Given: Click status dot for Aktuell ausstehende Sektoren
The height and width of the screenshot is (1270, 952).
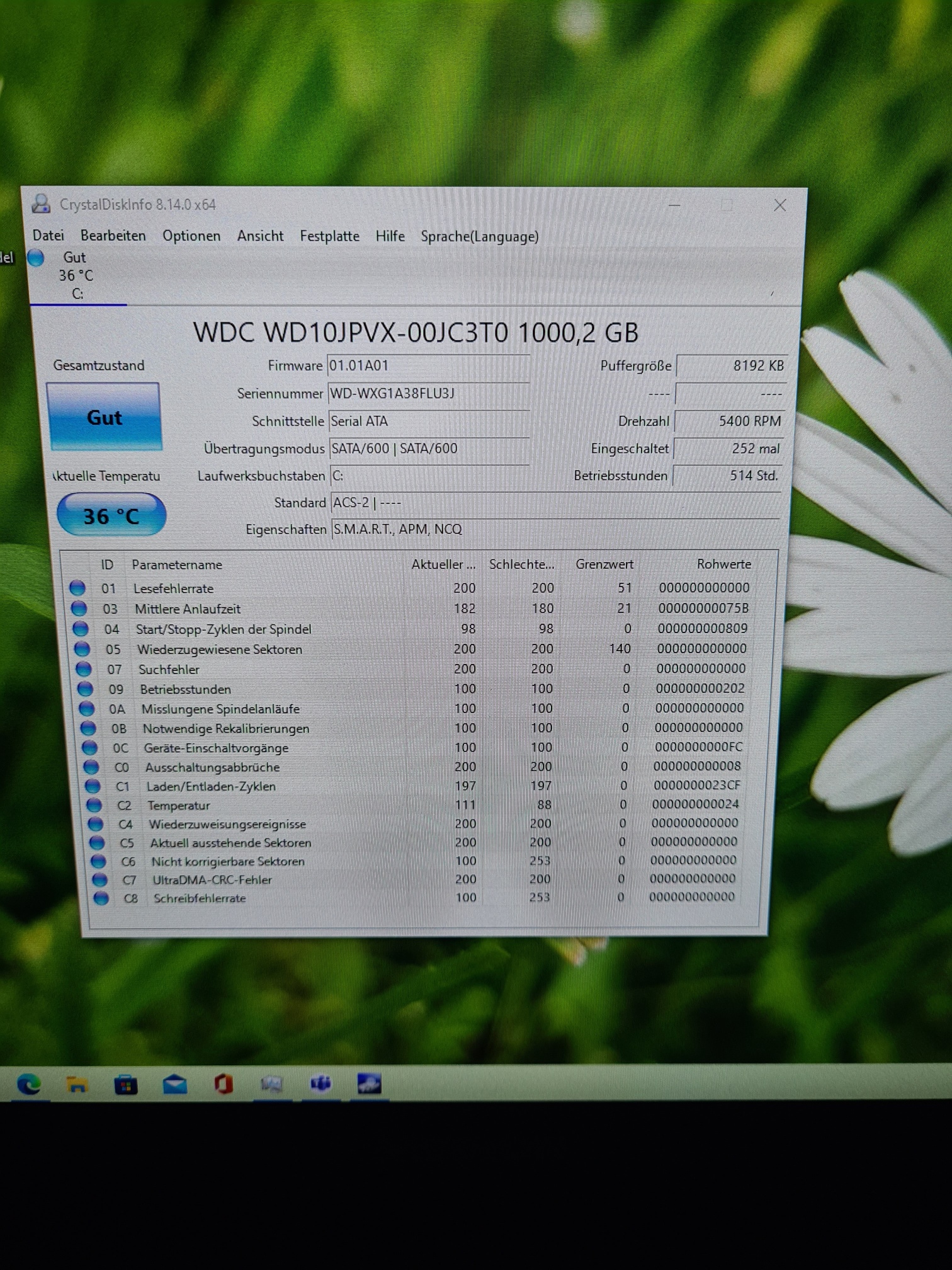Looking at the screenshot, I should pos(96,842).
